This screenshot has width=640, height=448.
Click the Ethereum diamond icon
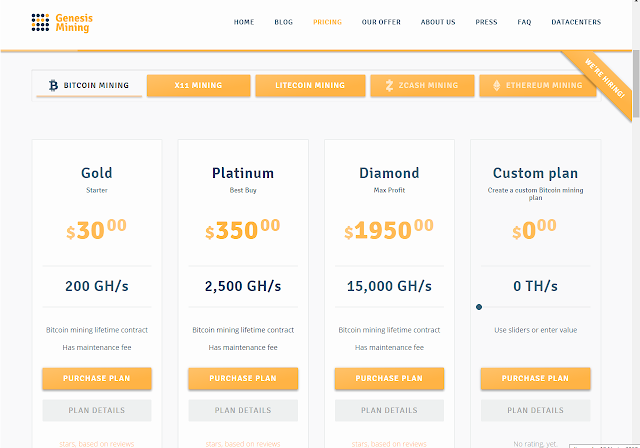tap(496, 85)
